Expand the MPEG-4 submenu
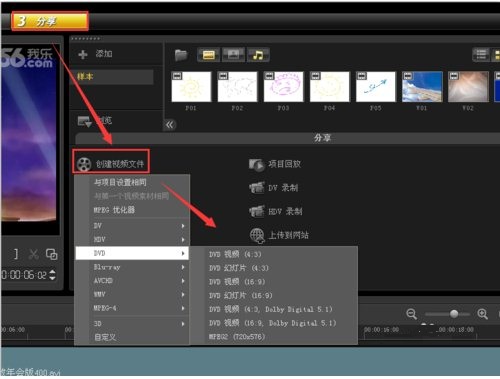Image resolution: width=500 pixels, height=379 pixels. [x=132, y=308]
